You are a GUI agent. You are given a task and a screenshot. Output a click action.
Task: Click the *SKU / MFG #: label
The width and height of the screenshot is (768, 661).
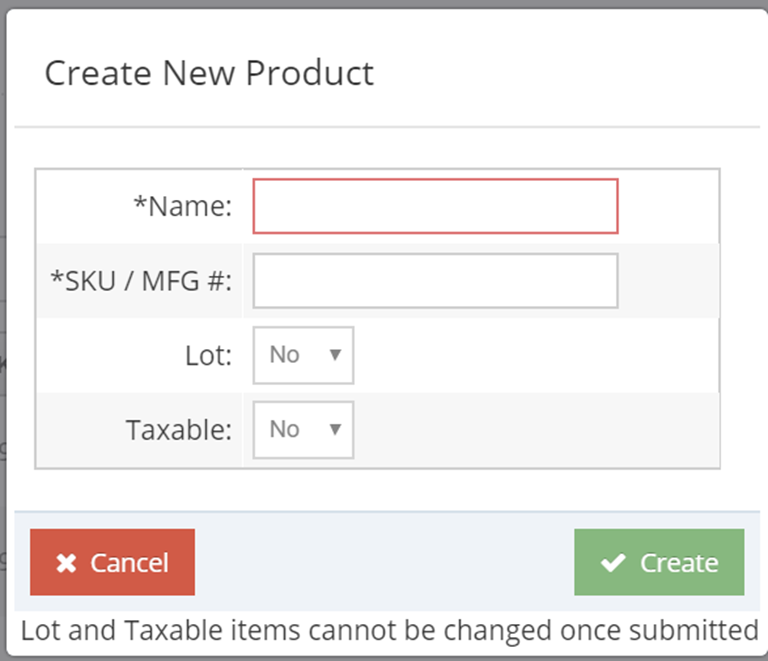point(141,281)
